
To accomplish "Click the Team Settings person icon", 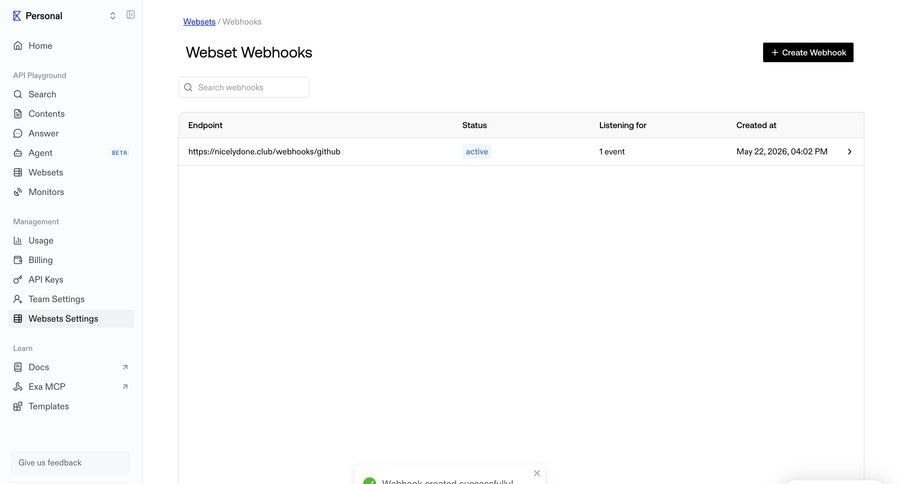I will pos(18,299).
